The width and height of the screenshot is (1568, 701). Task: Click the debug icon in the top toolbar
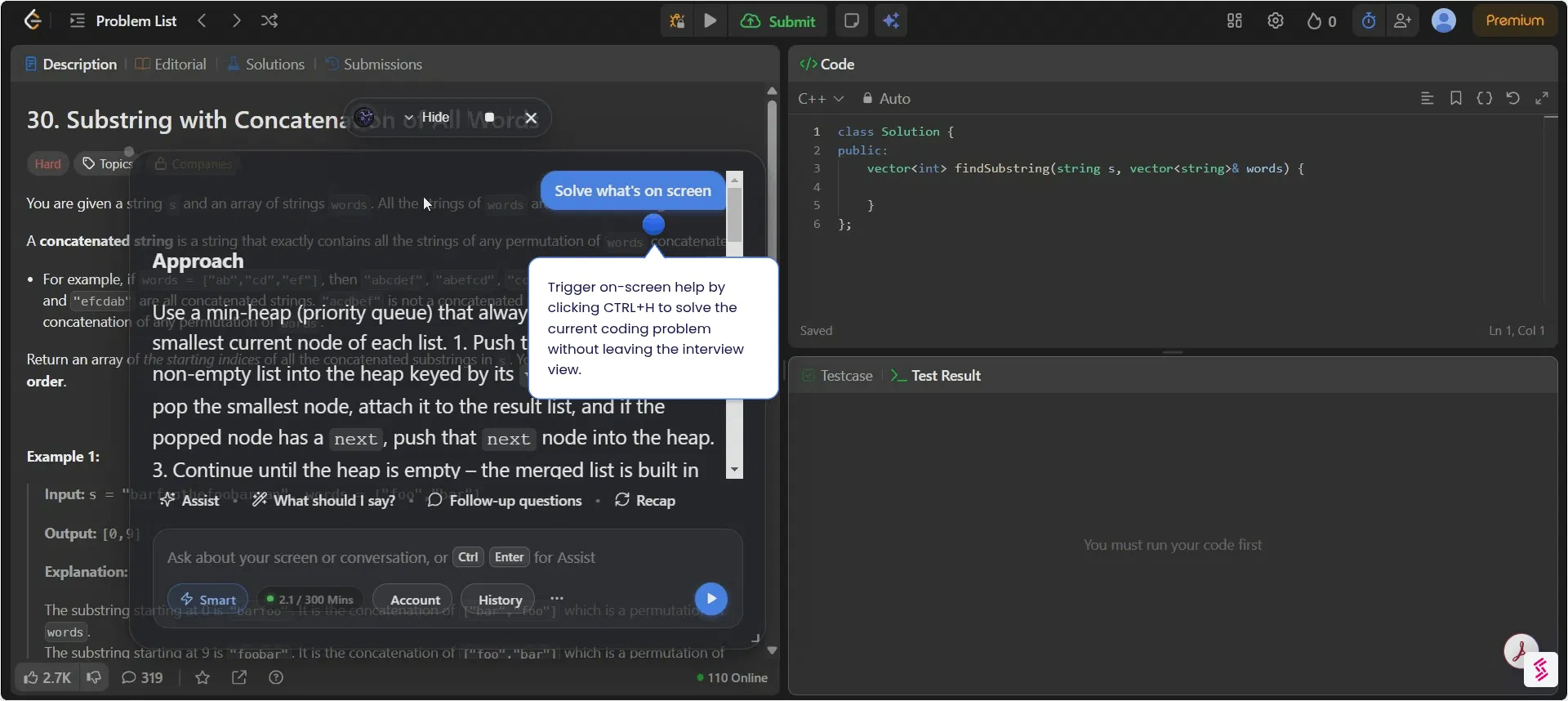point(677,21)
